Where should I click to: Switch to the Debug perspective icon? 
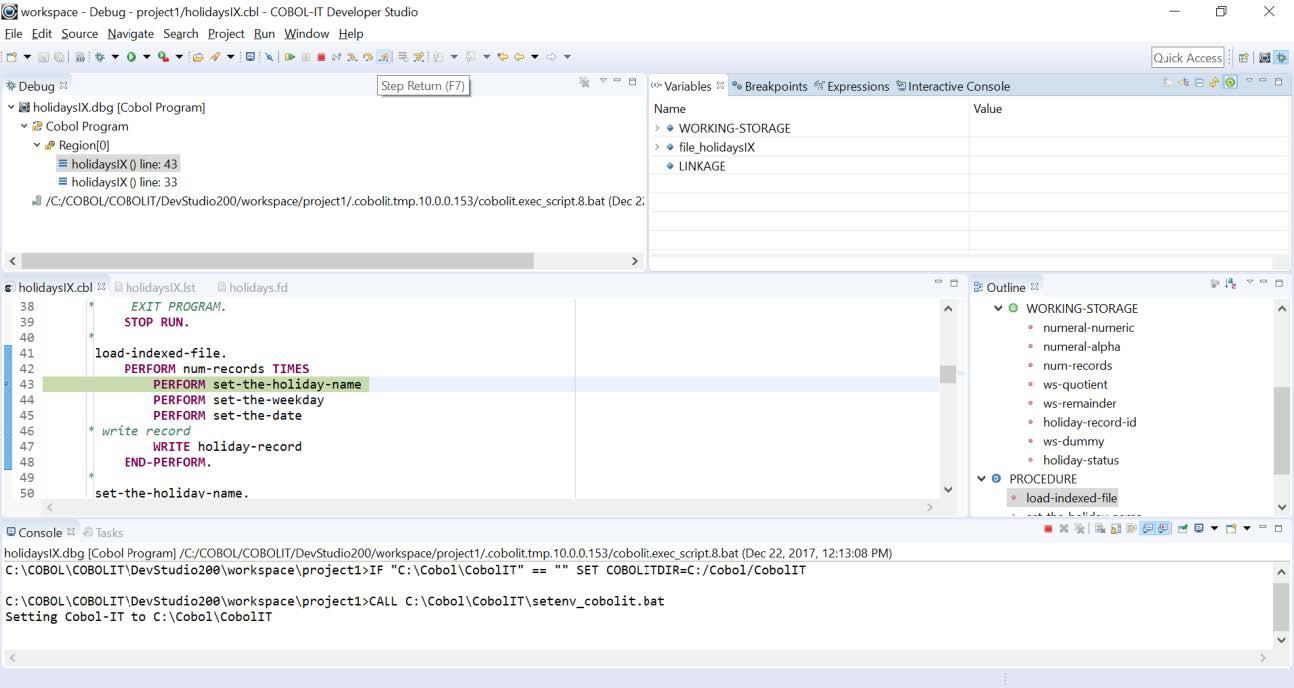coord(1281,58)
